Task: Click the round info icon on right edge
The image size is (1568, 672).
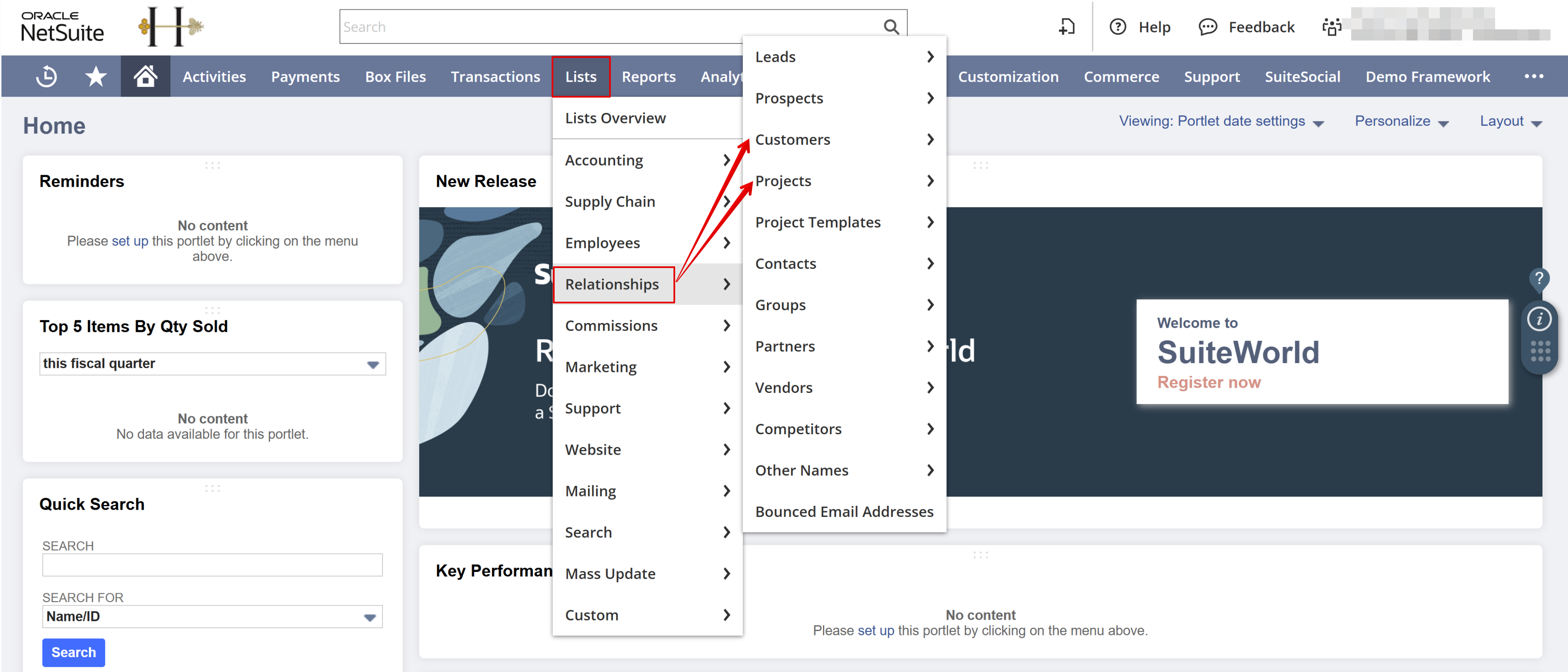Action: coord(1539,319)
